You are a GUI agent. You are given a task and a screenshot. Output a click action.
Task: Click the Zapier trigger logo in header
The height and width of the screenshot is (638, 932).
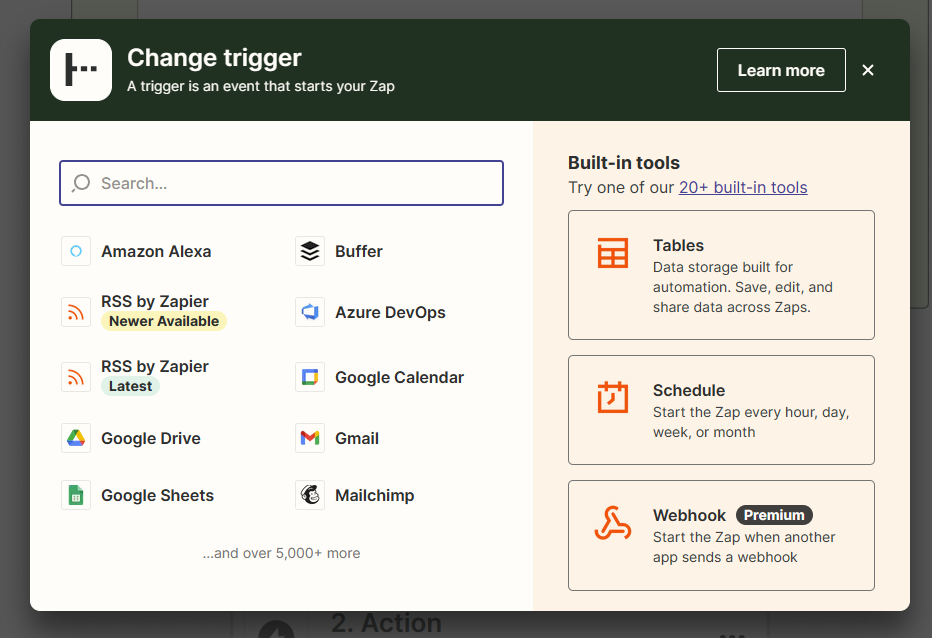[81, 70]
